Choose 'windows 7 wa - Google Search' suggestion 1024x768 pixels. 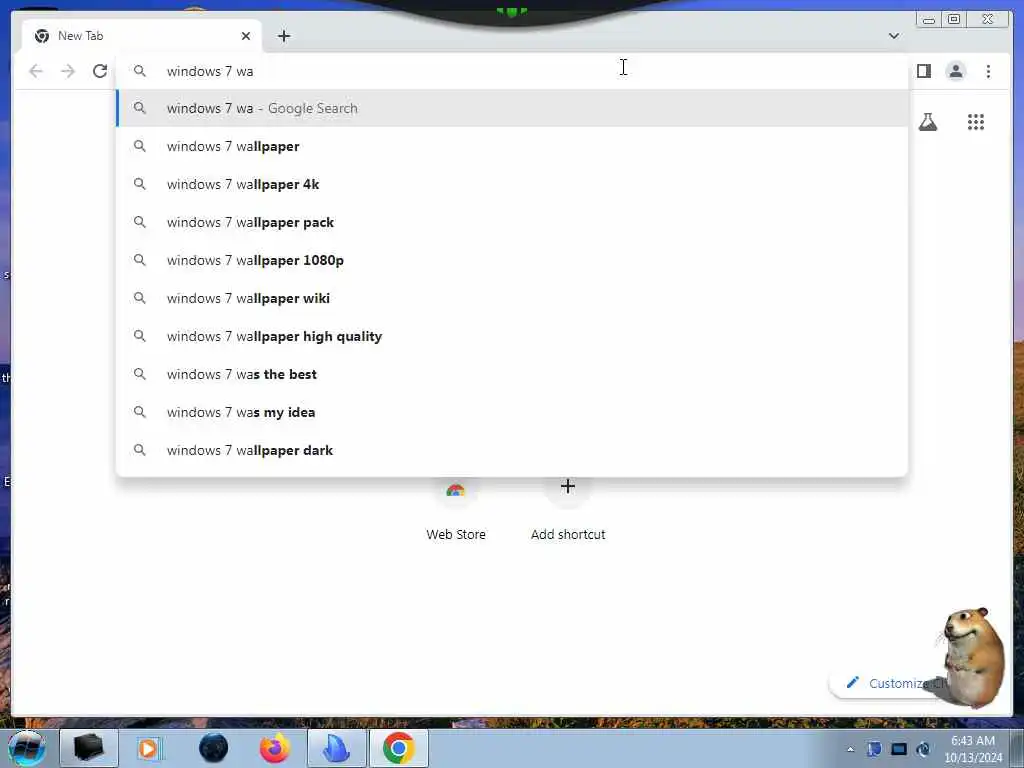click(x=511, y=108)
